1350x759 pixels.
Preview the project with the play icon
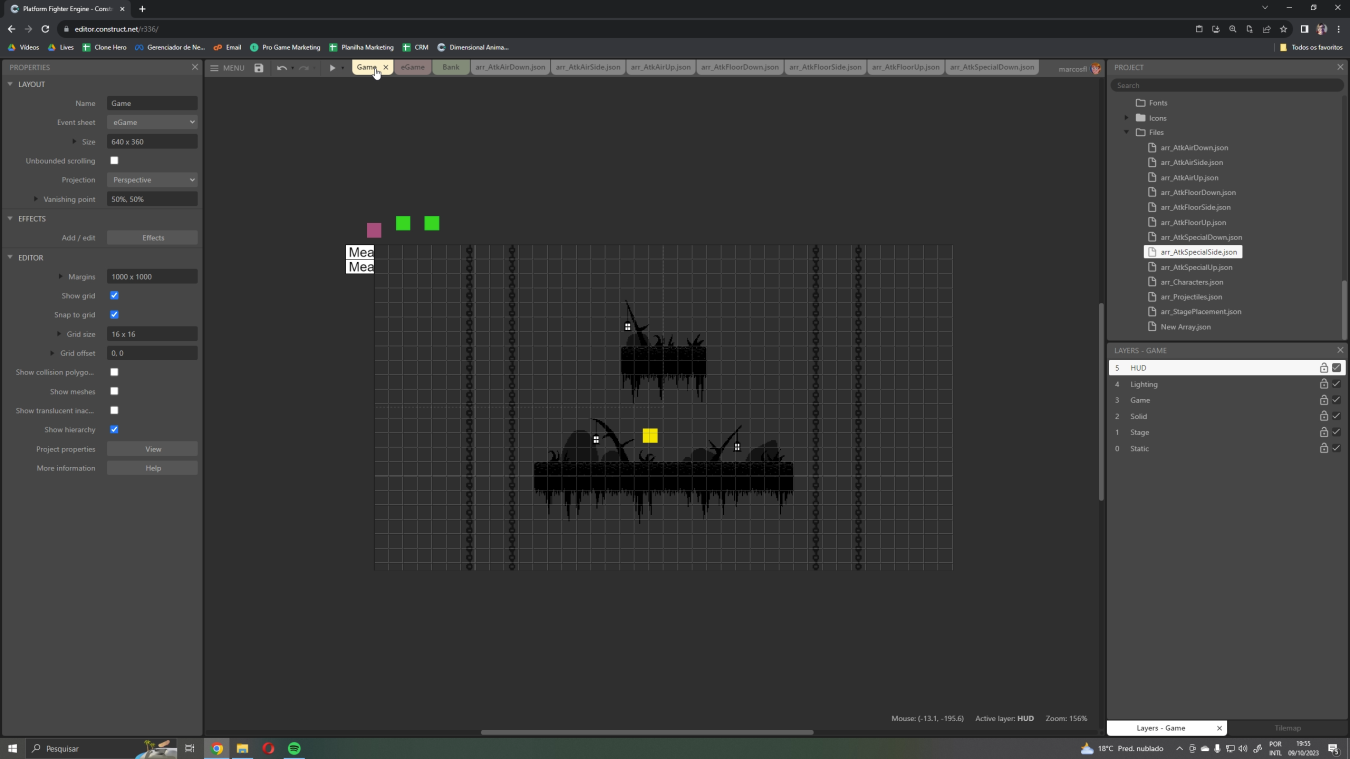331,67
